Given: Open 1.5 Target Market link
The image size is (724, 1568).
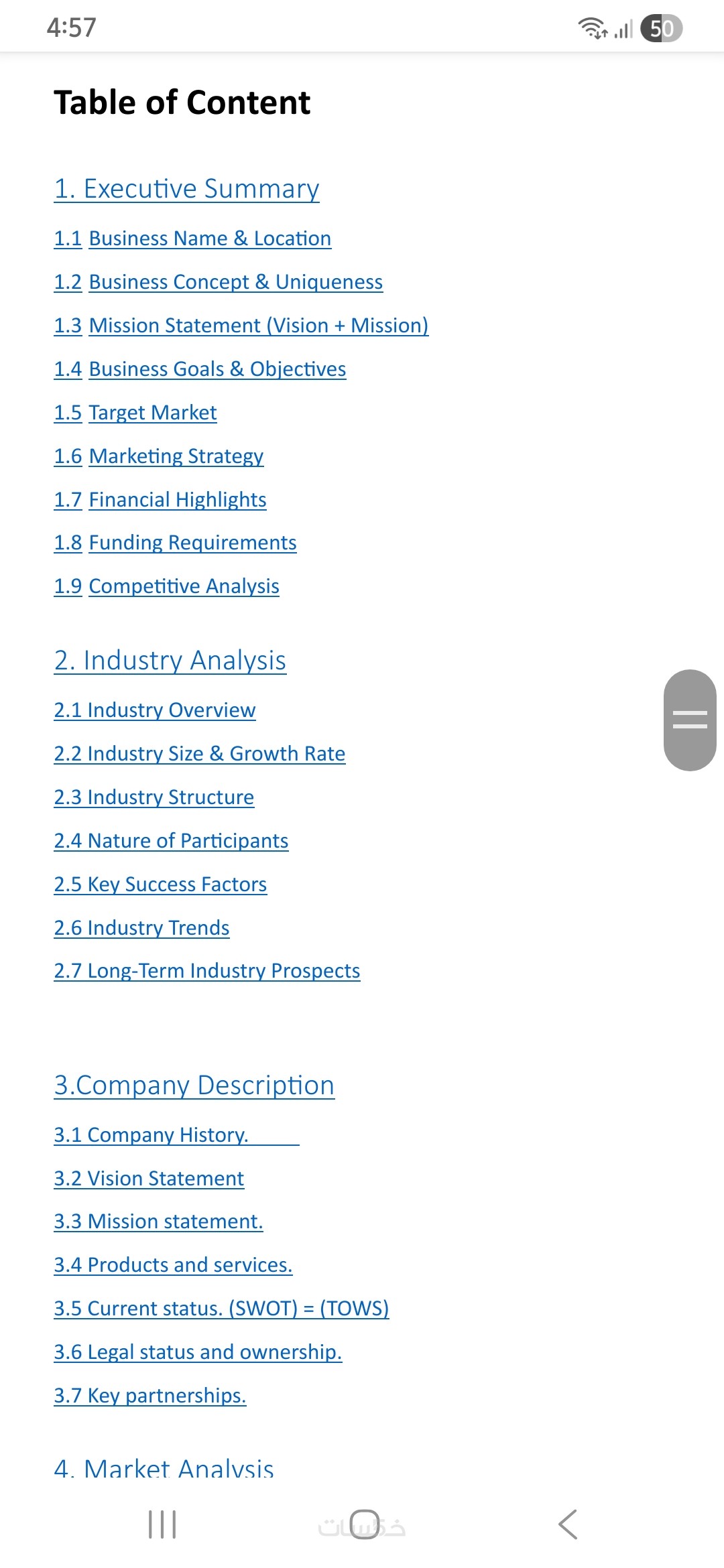Looking at the screenshot, I should coord(135,413).
